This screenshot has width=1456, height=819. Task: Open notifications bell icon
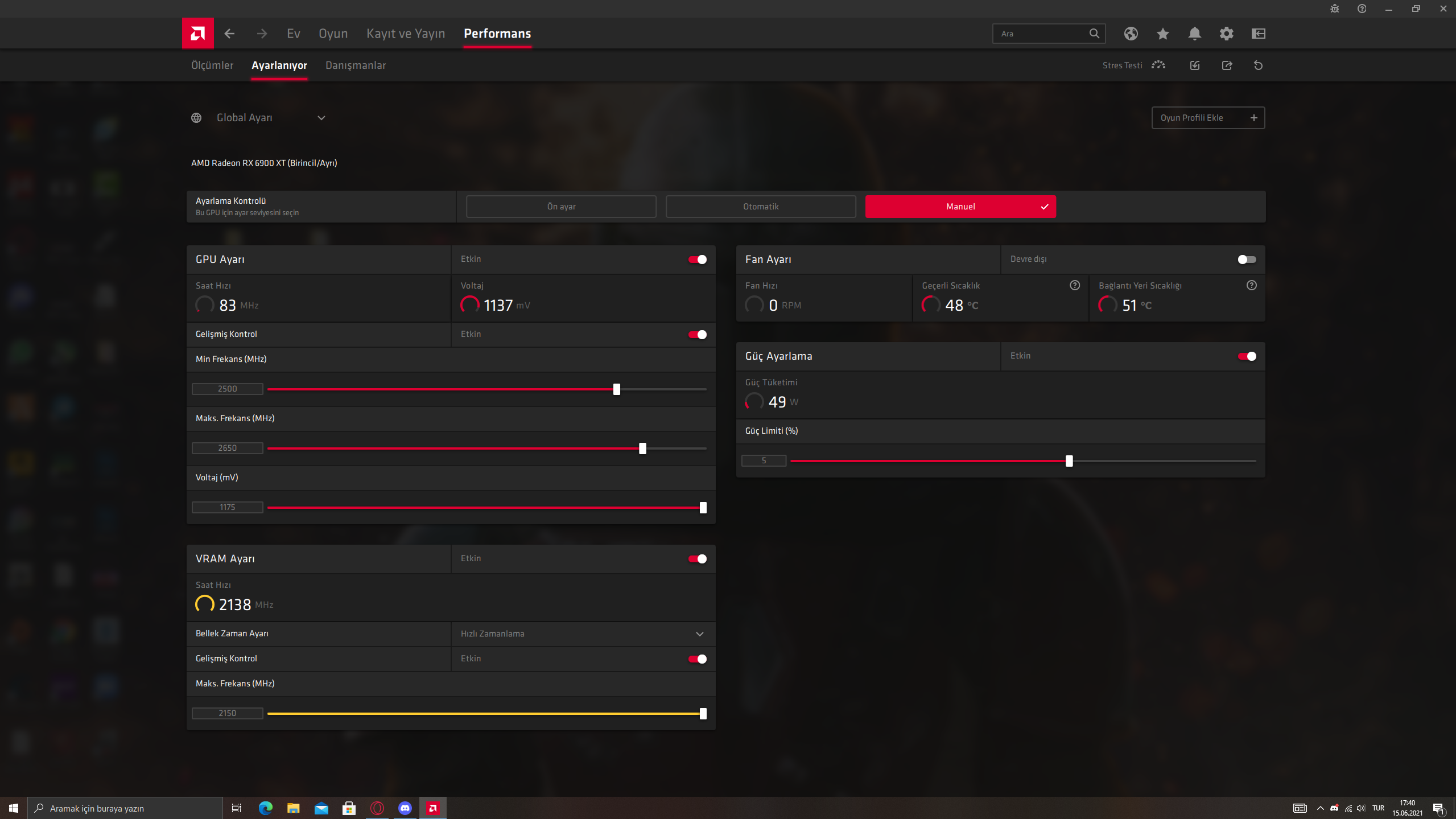pos(1194,34)
